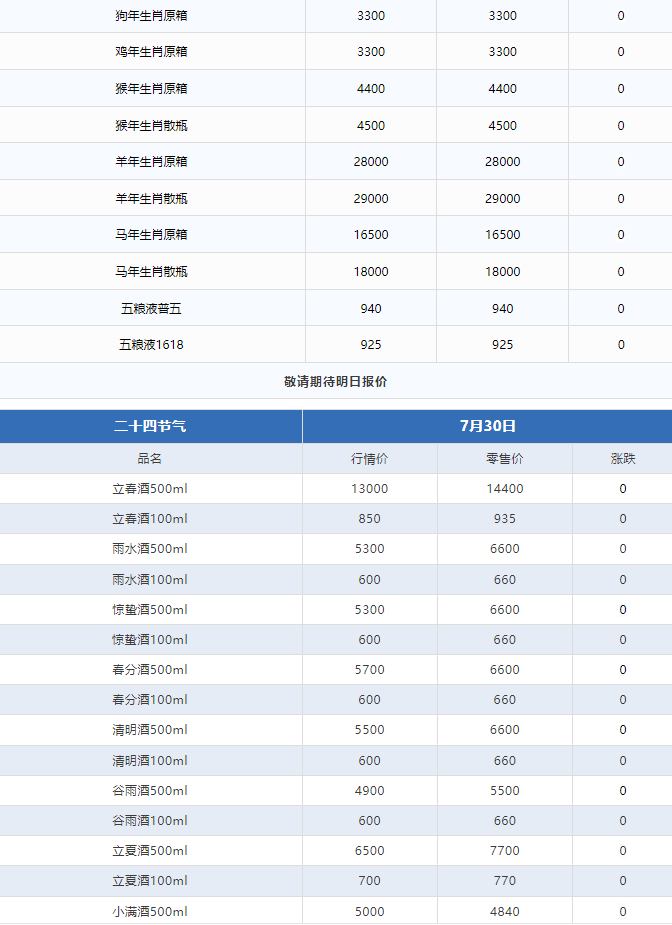Click the 敬请期待明日报价 notice text
Viewport: 672px width, 925px height.
(x=336, y=382)
